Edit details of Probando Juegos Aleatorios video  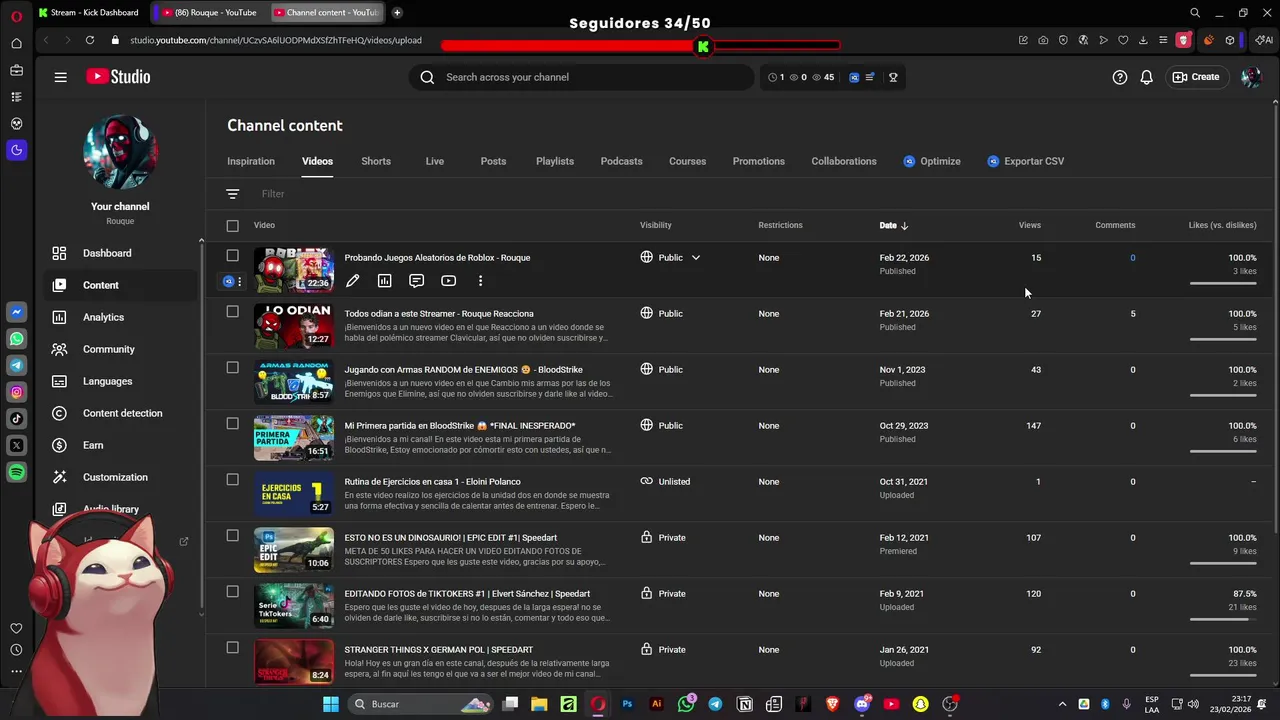pos(353,281)
